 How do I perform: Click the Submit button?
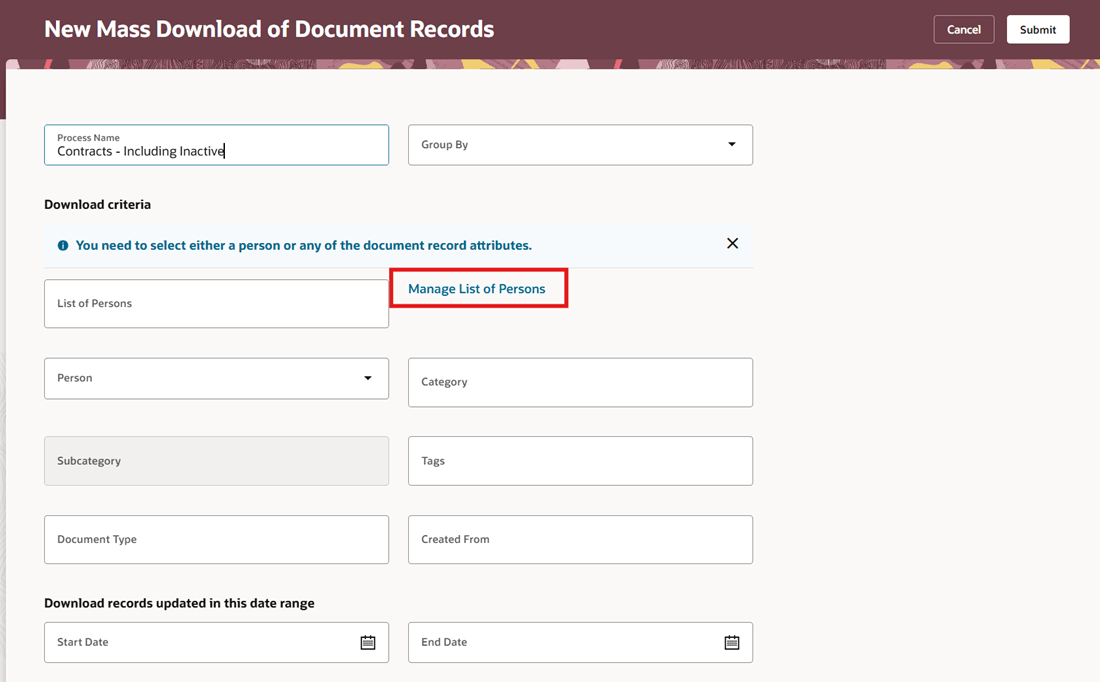click(x=1038, y=29)
